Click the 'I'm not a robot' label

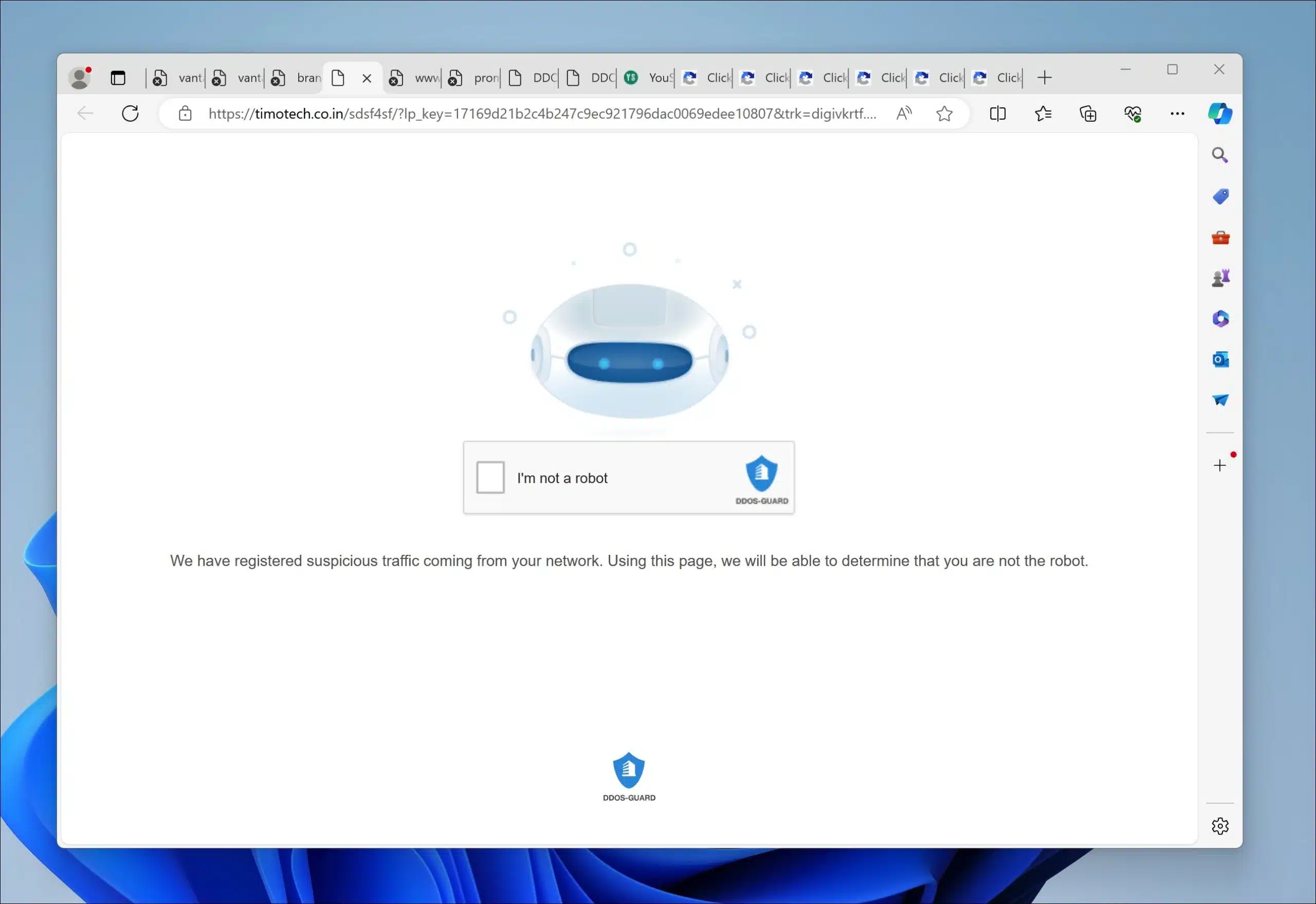click(x=562, y=478)
